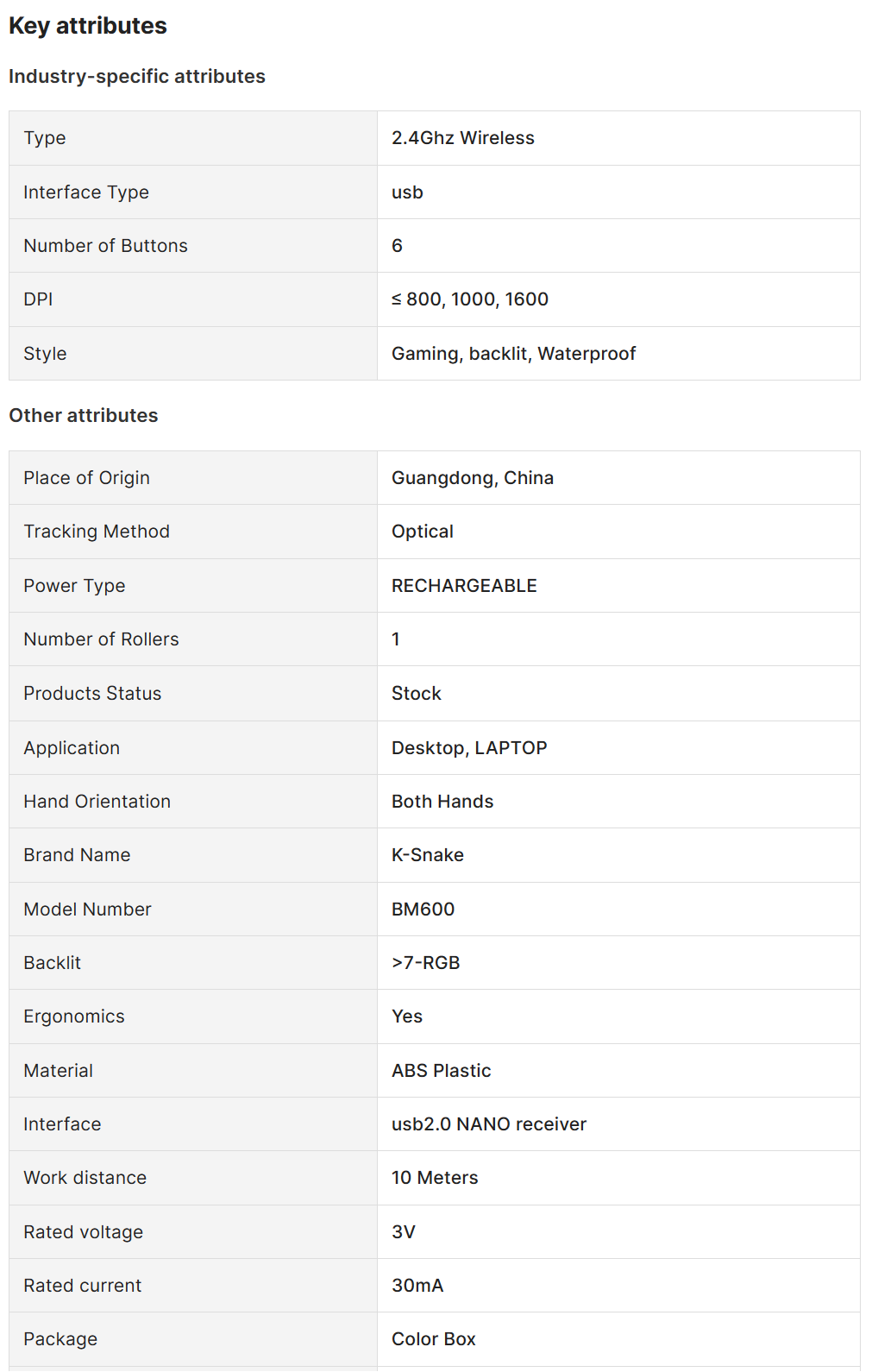Click the ABS Plastic material value
Viewport: 878px width, 1372px height.
coord(442,1071)
